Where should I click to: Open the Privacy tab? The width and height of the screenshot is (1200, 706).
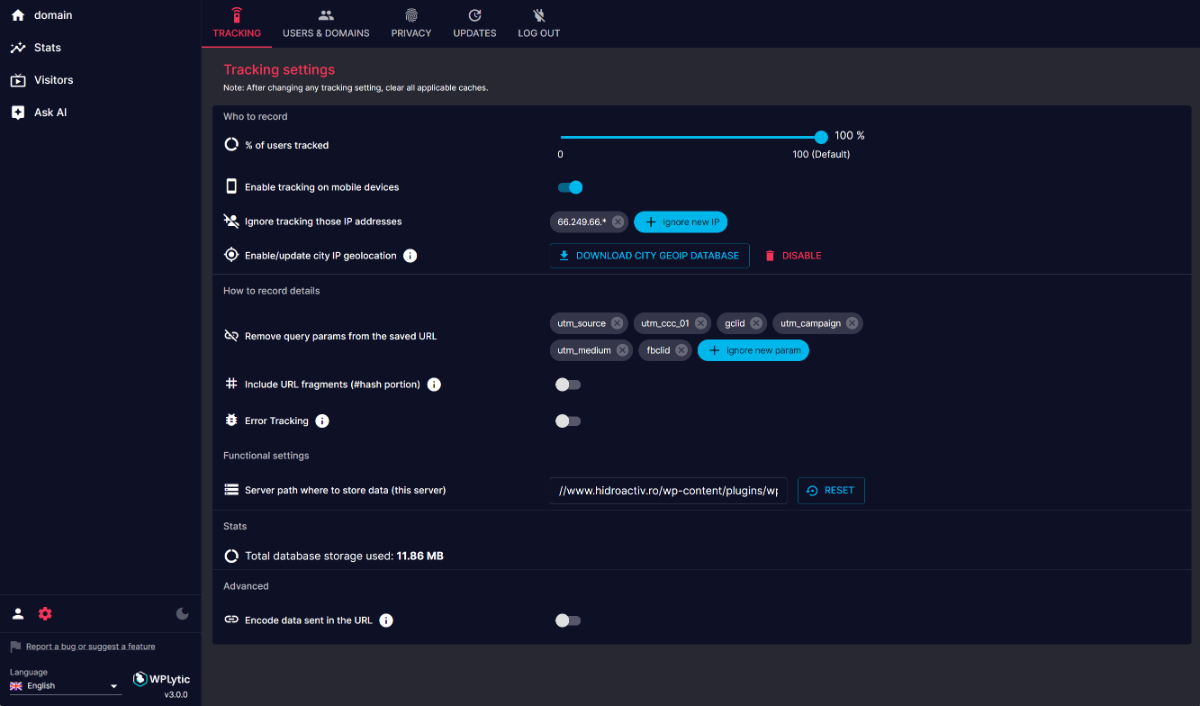click(411, 24)
